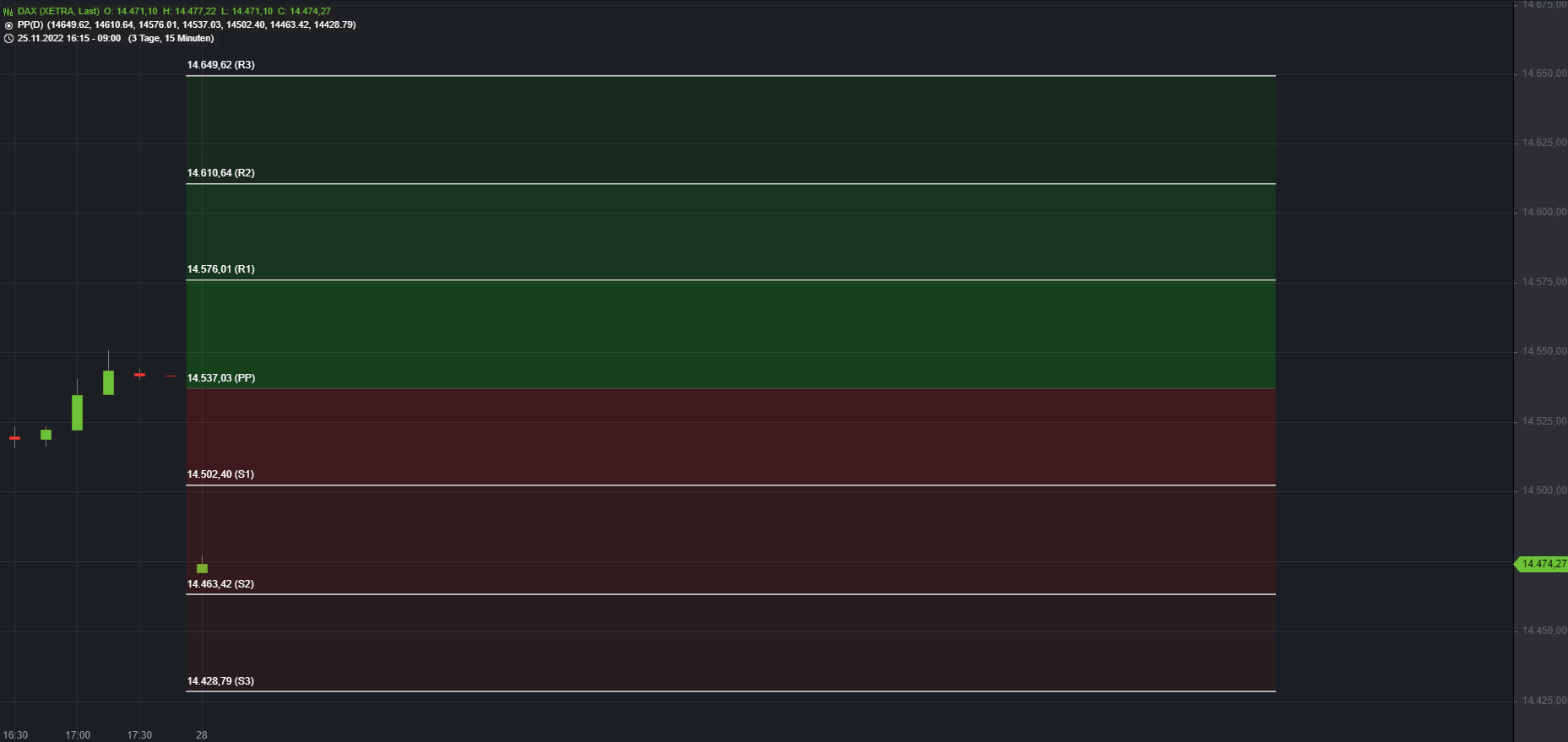Open the (3 Tage, 15 Minuten) timeframe selector
The image size is (1568, 742).
(171, 39)
